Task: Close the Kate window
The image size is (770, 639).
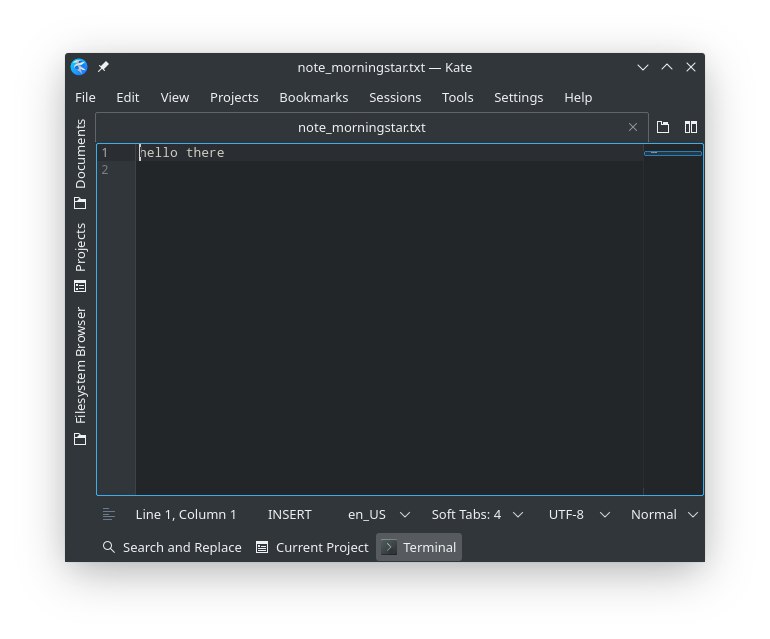Action: (x=690, y=67)
